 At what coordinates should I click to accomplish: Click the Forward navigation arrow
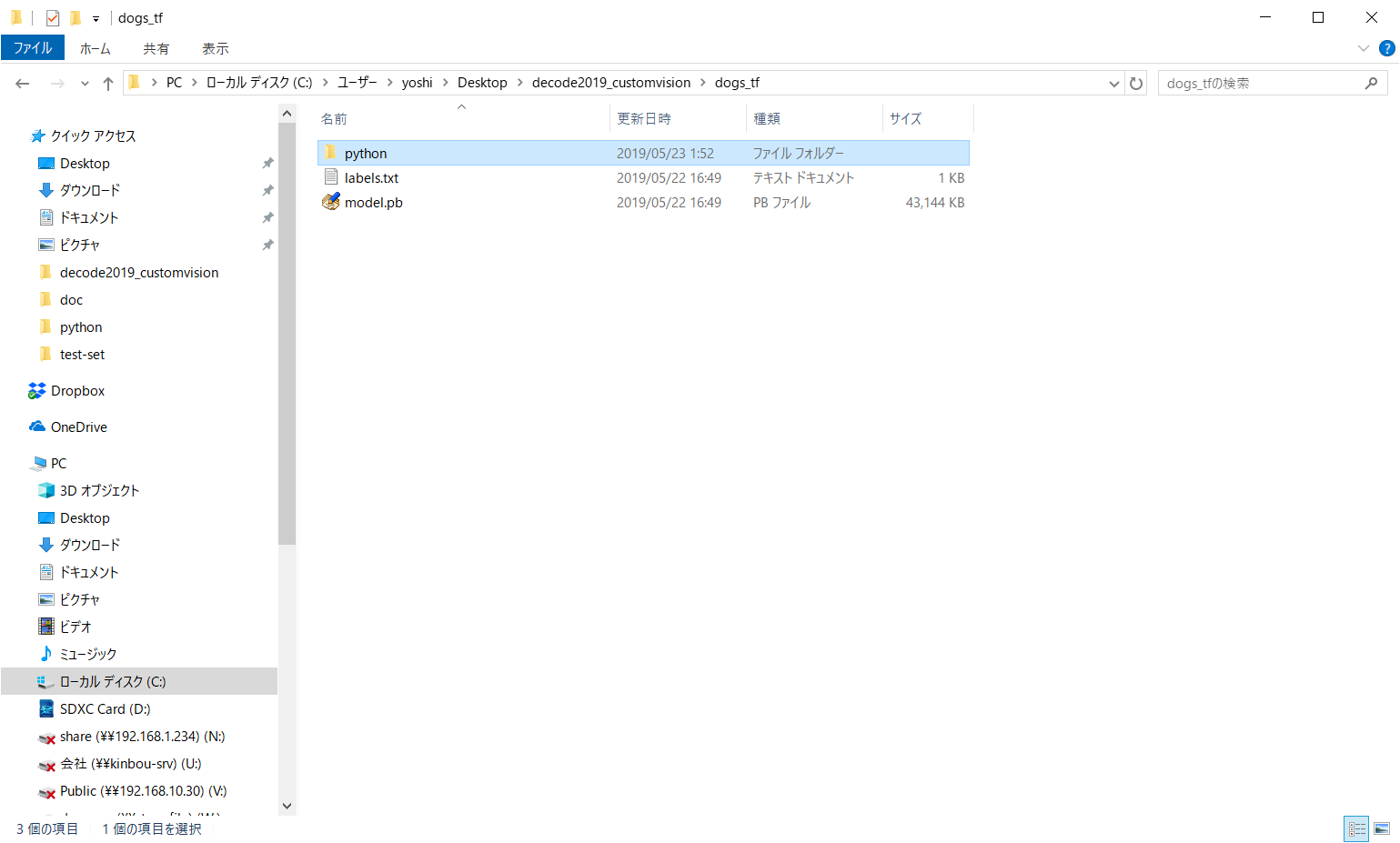point(57,84)
